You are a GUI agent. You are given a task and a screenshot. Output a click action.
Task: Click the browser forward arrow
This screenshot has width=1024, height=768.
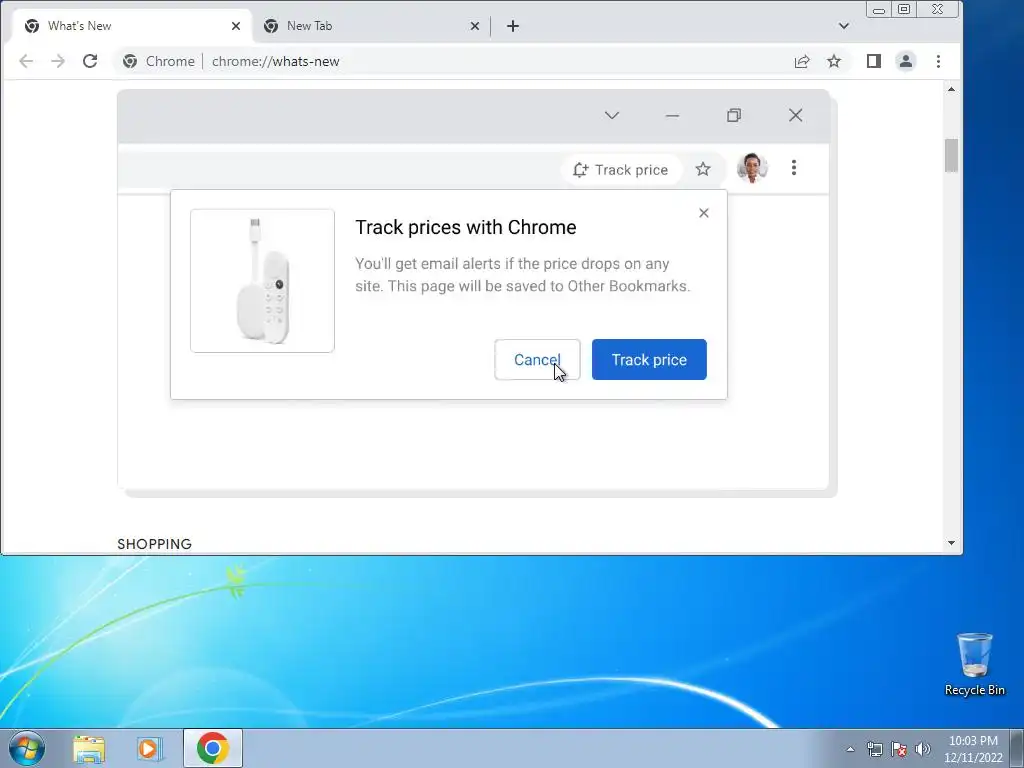[x=58, y=61]
